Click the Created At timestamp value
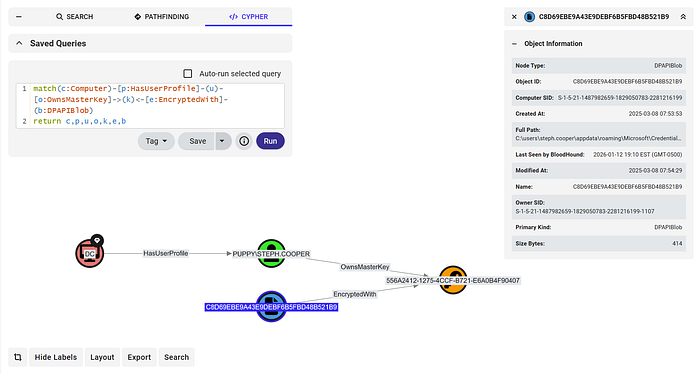Image resolution: width=700 pixels, height=374 pixels. (655, 114)
